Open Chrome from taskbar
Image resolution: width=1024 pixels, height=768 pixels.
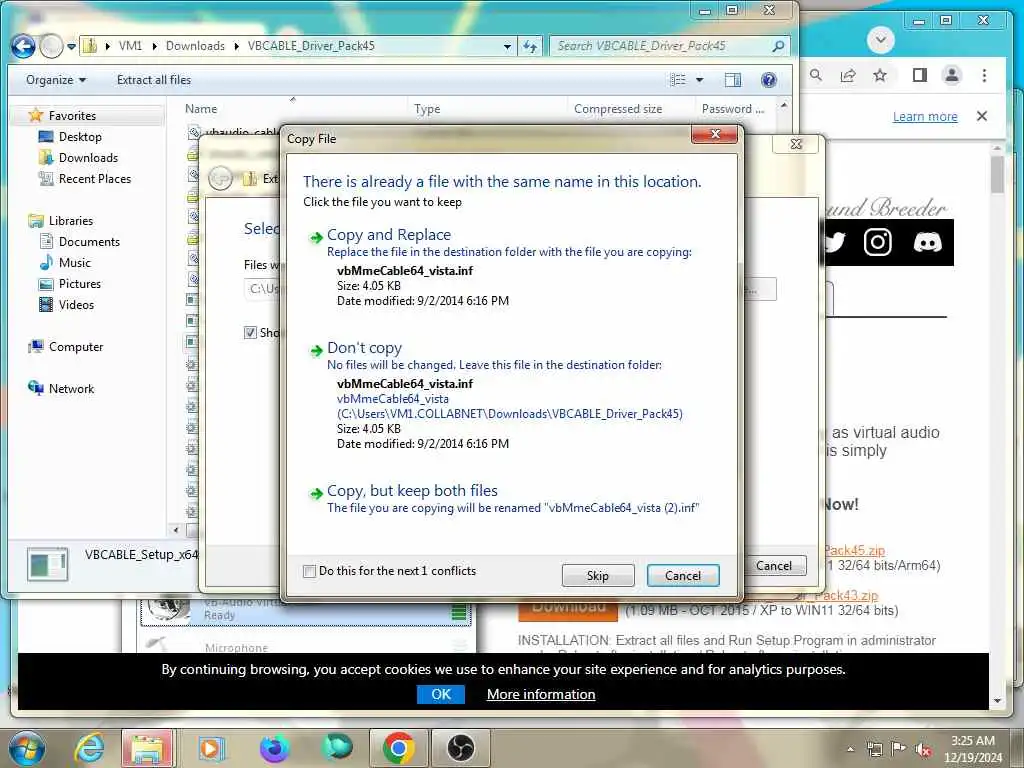click(398, 748)
